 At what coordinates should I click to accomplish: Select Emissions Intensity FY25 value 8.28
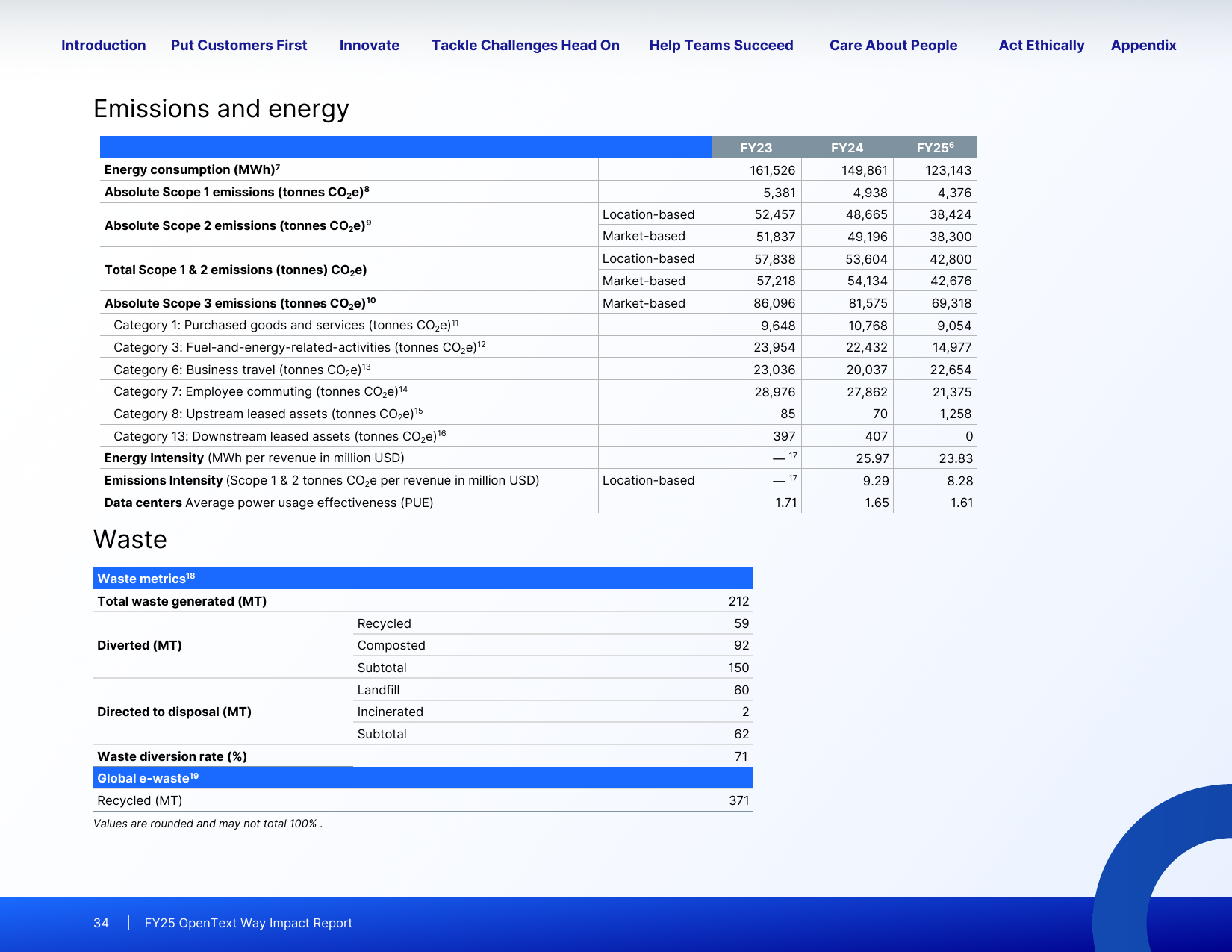click(x=959, y=481)
